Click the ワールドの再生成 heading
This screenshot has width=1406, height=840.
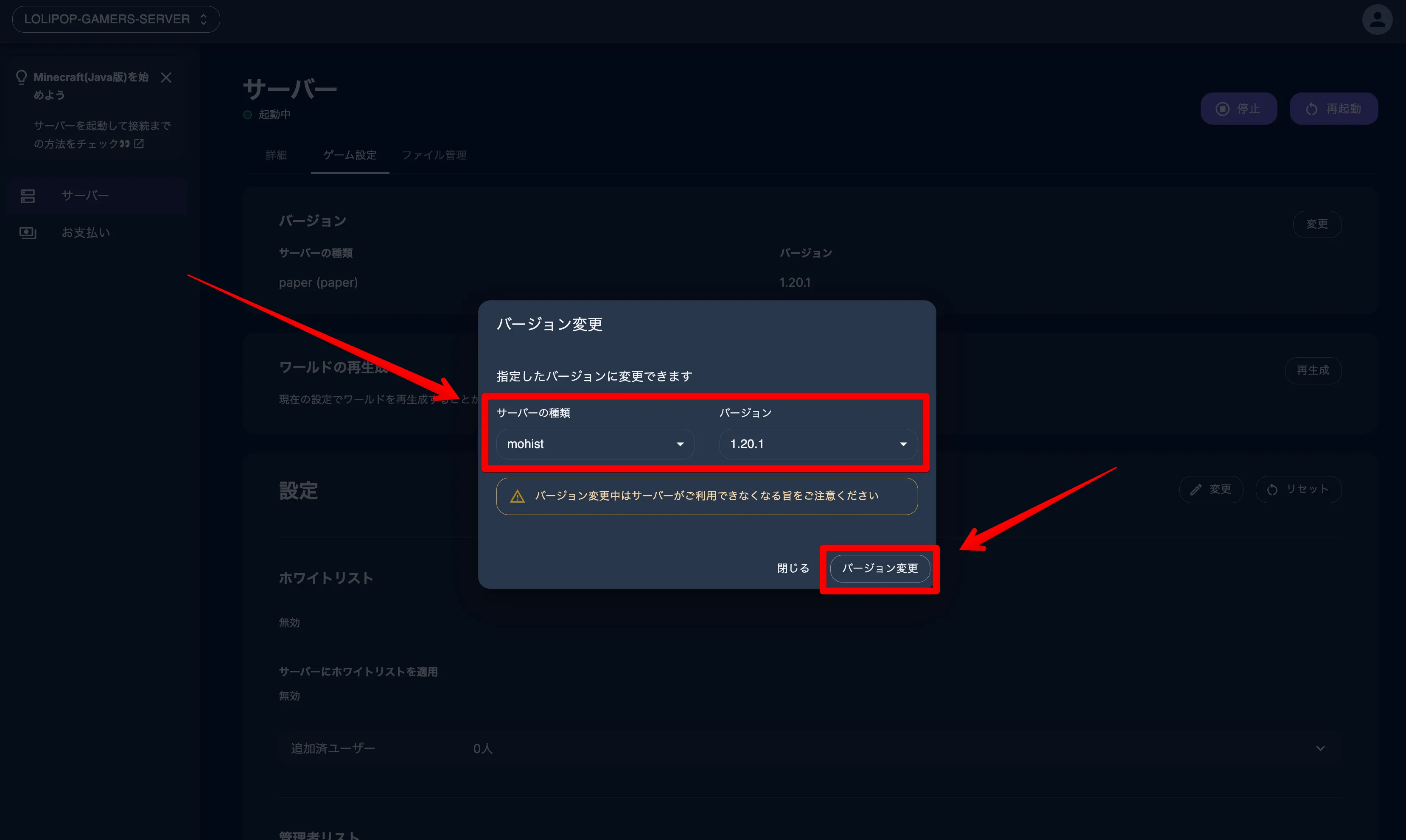[x=334, y=367]
